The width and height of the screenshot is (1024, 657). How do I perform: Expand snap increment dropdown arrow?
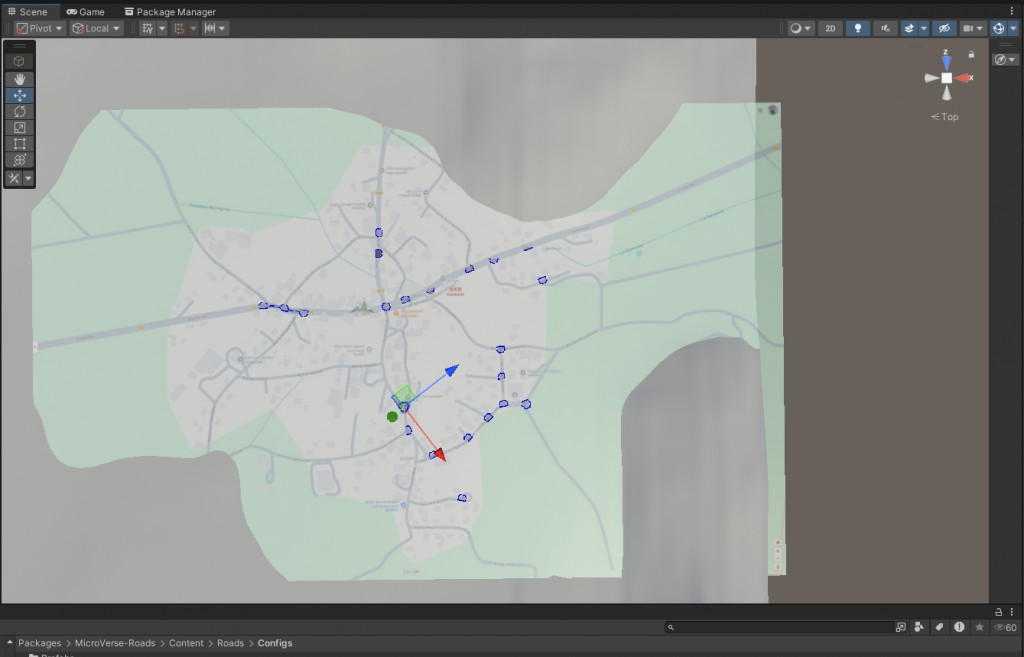(x=222, y=28)
